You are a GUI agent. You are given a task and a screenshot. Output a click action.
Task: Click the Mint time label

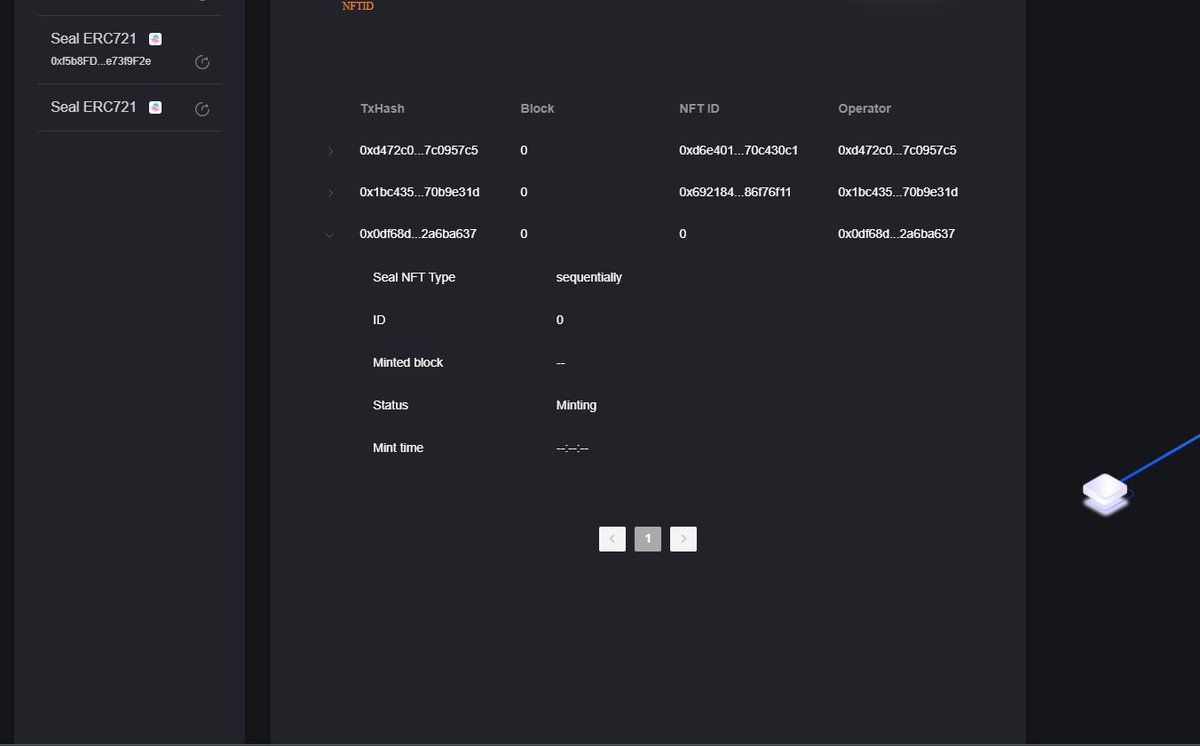coord(398,448)
